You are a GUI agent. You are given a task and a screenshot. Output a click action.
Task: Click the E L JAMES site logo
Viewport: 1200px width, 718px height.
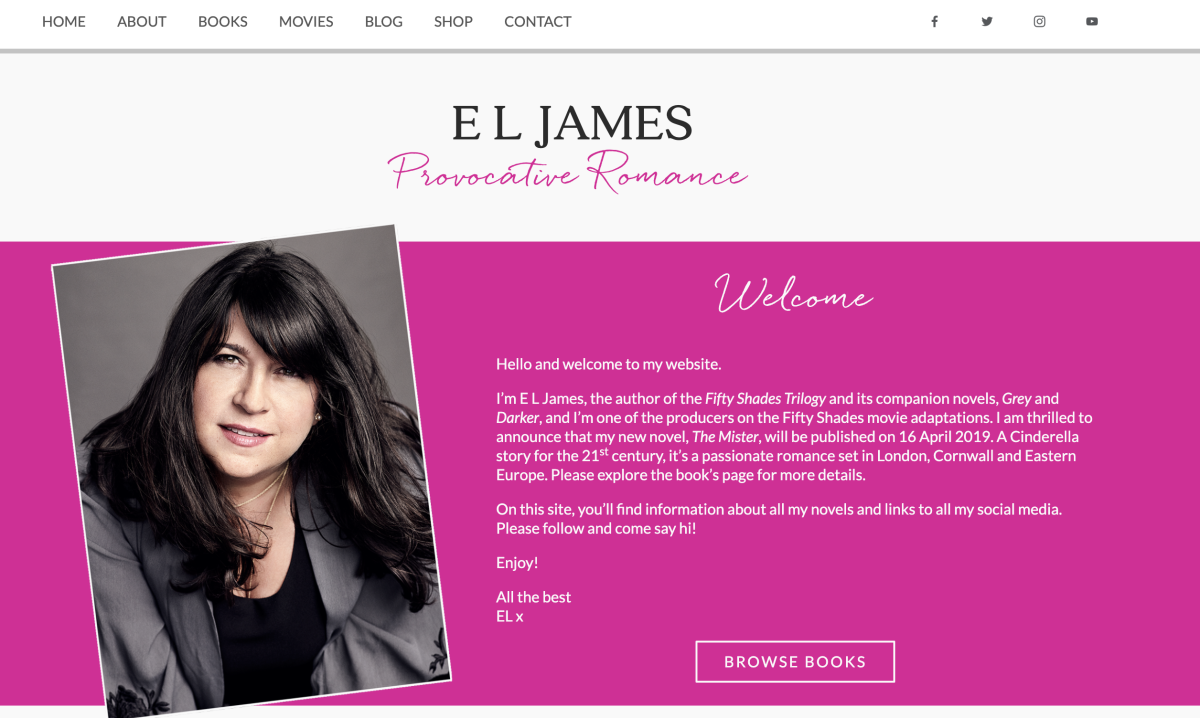(572, 124)
